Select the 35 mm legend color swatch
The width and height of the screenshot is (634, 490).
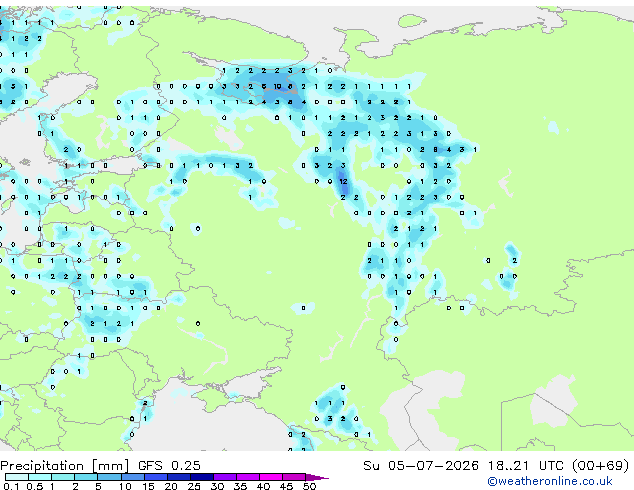point(248,477)
